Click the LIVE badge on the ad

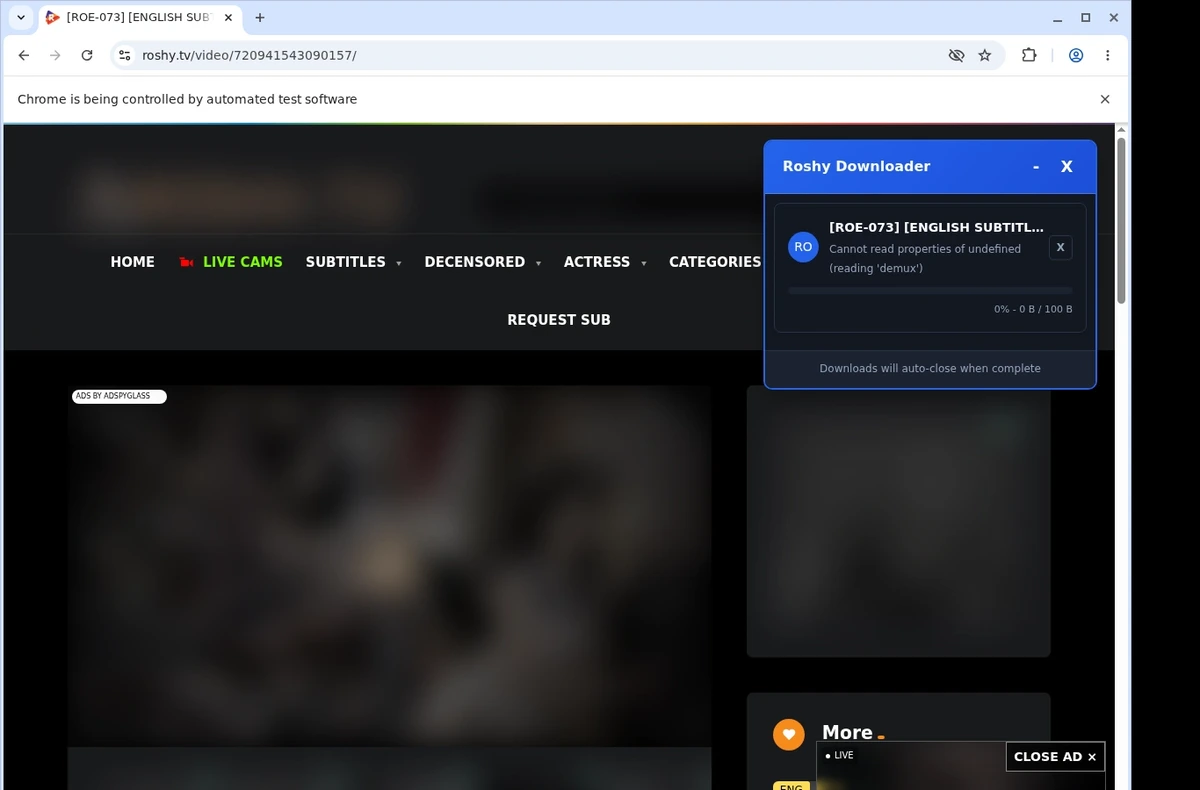tap(840, 755)
